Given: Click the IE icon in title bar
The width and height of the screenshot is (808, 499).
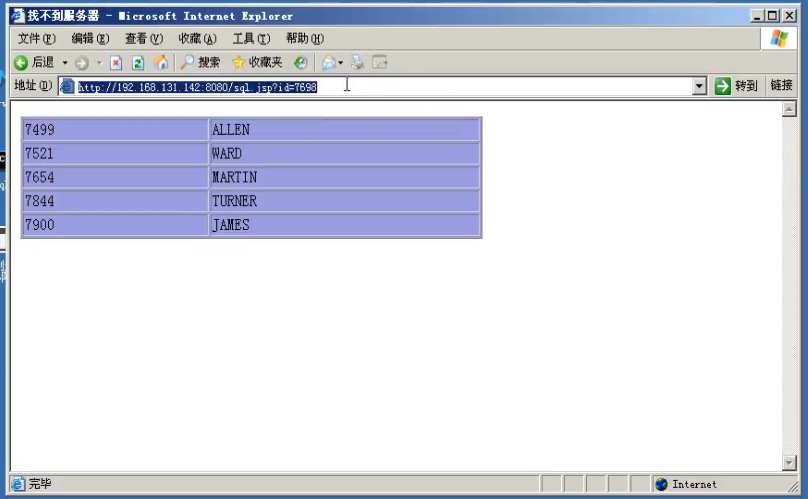Looking at the screenshot, I should pos(18,16).
